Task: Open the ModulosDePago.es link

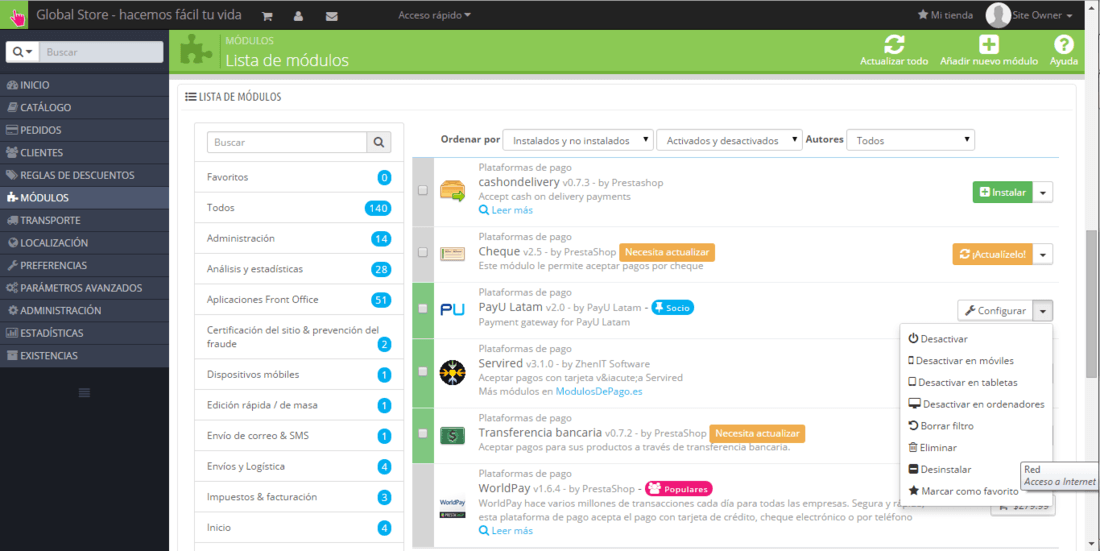Action: pos(599,391)
